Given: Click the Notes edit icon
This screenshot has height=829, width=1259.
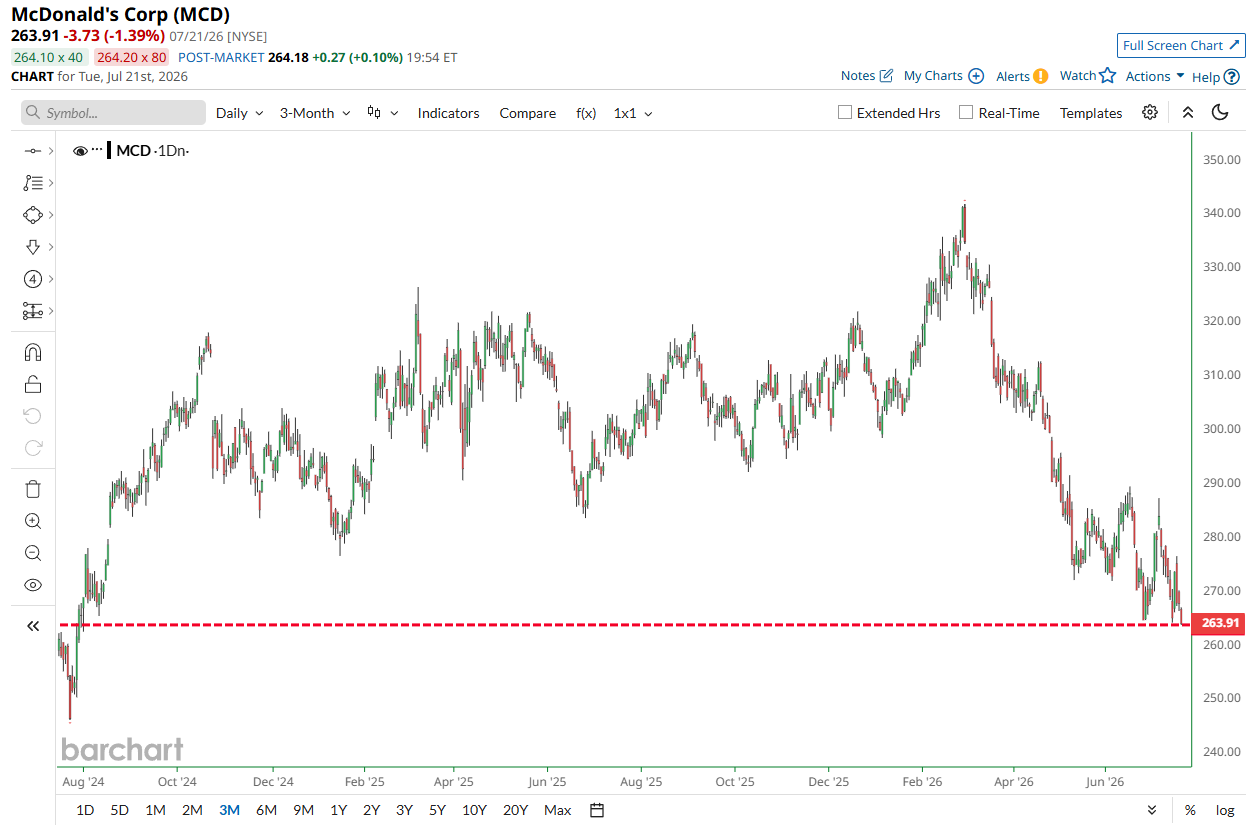Looking at the screenshot, I should [x=886, y=76].
